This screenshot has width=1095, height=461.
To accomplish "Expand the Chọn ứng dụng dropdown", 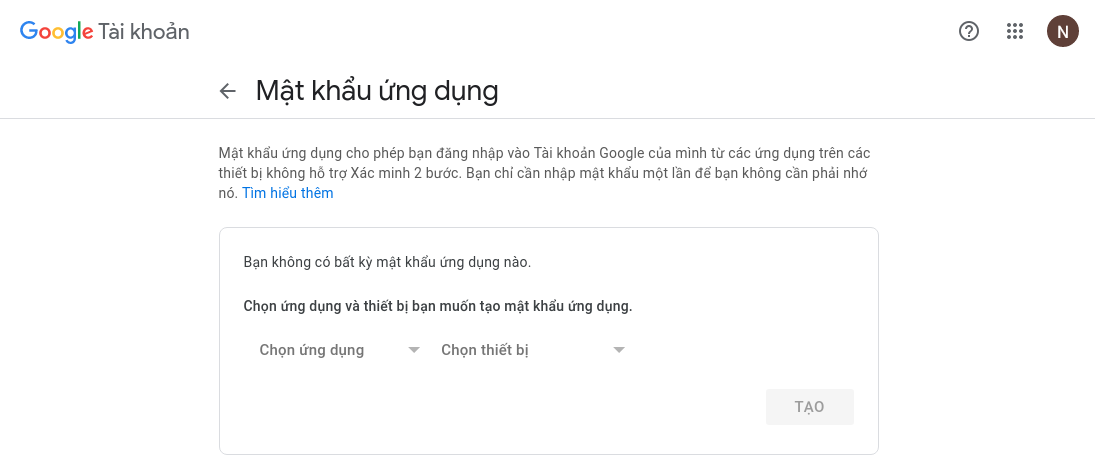I will pos(312,350).
